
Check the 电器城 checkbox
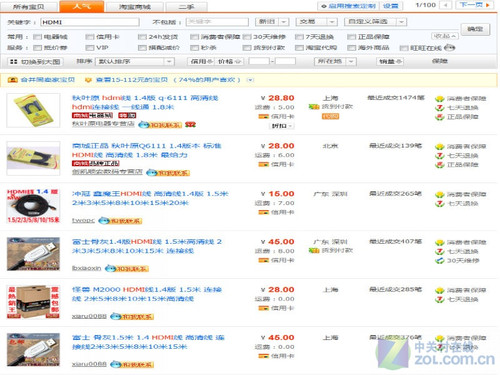pyautogui.click(x=38, y=37)
